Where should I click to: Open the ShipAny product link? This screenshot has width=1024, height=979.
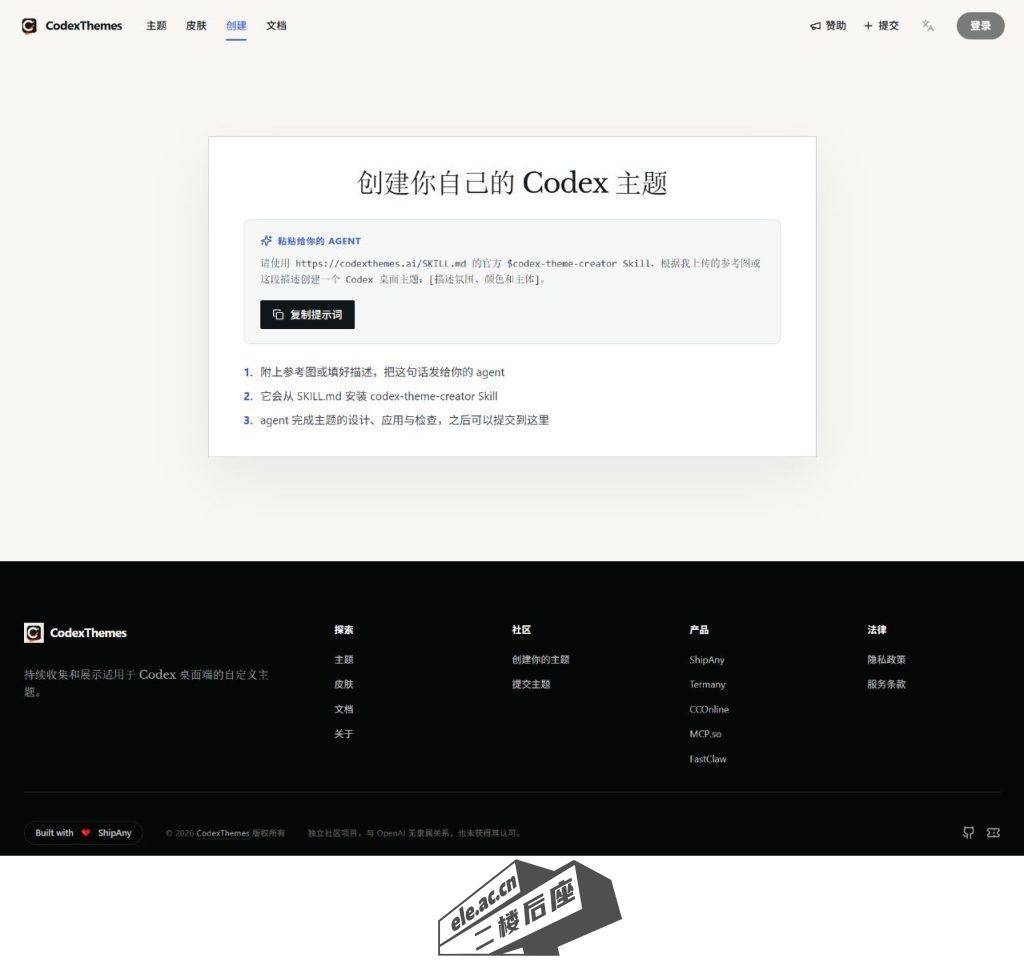coord(707,660)
